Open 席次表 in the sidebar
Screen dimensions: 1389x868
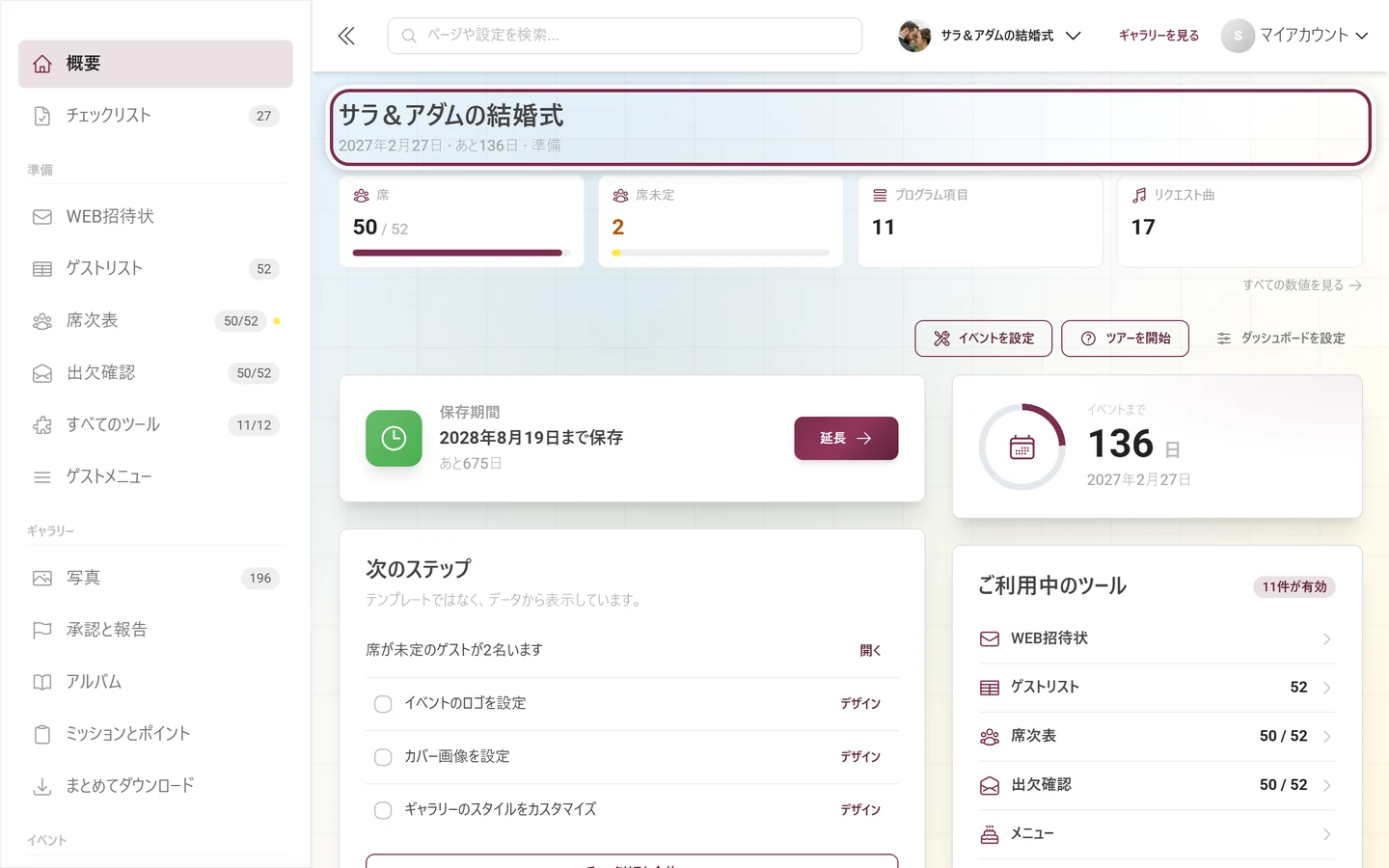click(x=155, y=321)
